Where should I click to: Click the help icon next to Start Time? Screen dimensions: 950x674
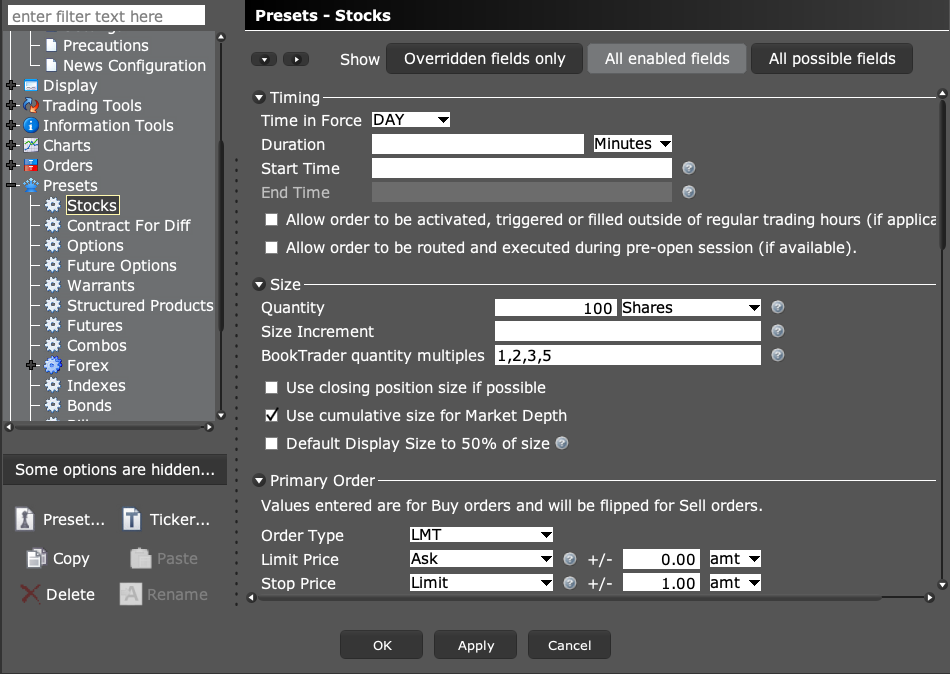(x=689, y=168)
